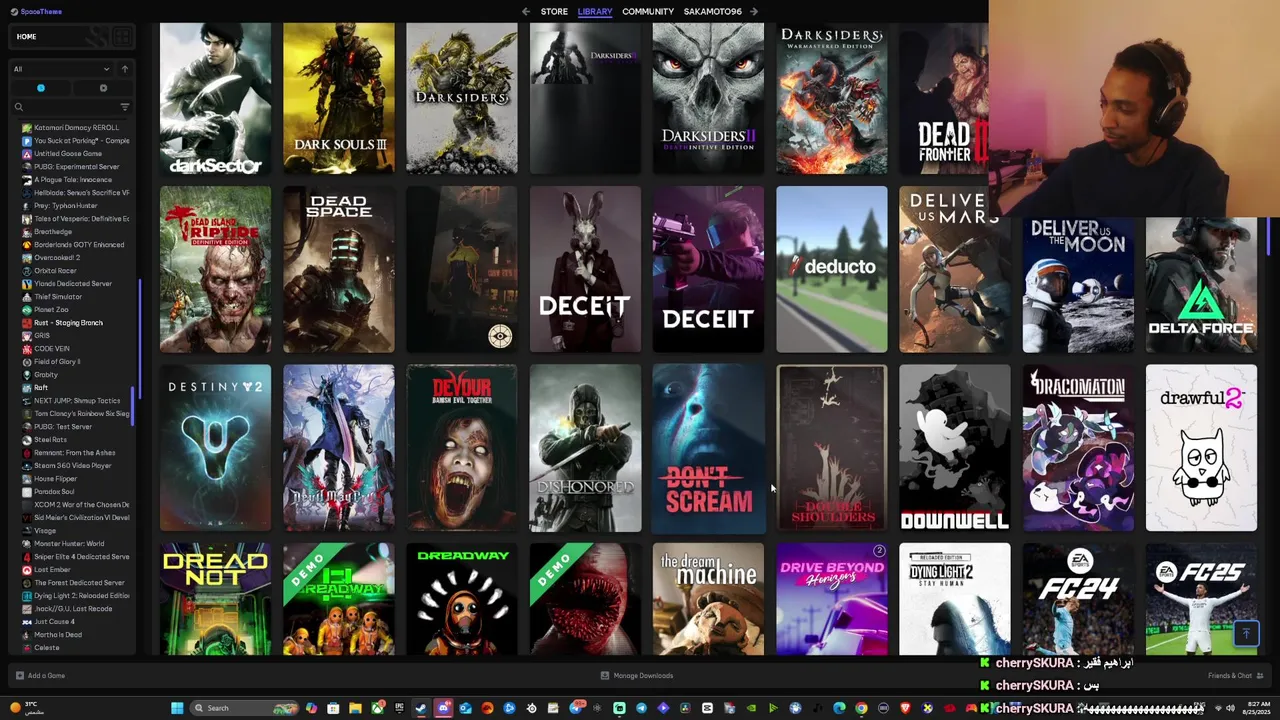
Task: Click GRIS icon in sidebar list
Action: click(x=27, y=336)
